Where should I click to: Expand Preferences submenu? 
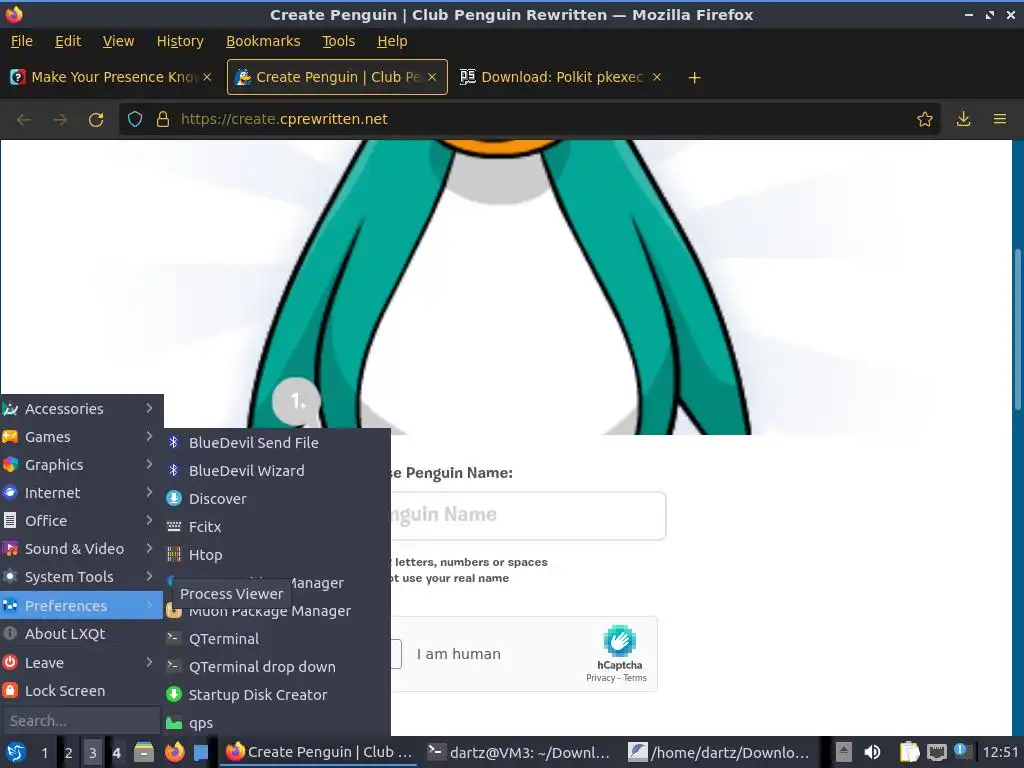[81, 606]
